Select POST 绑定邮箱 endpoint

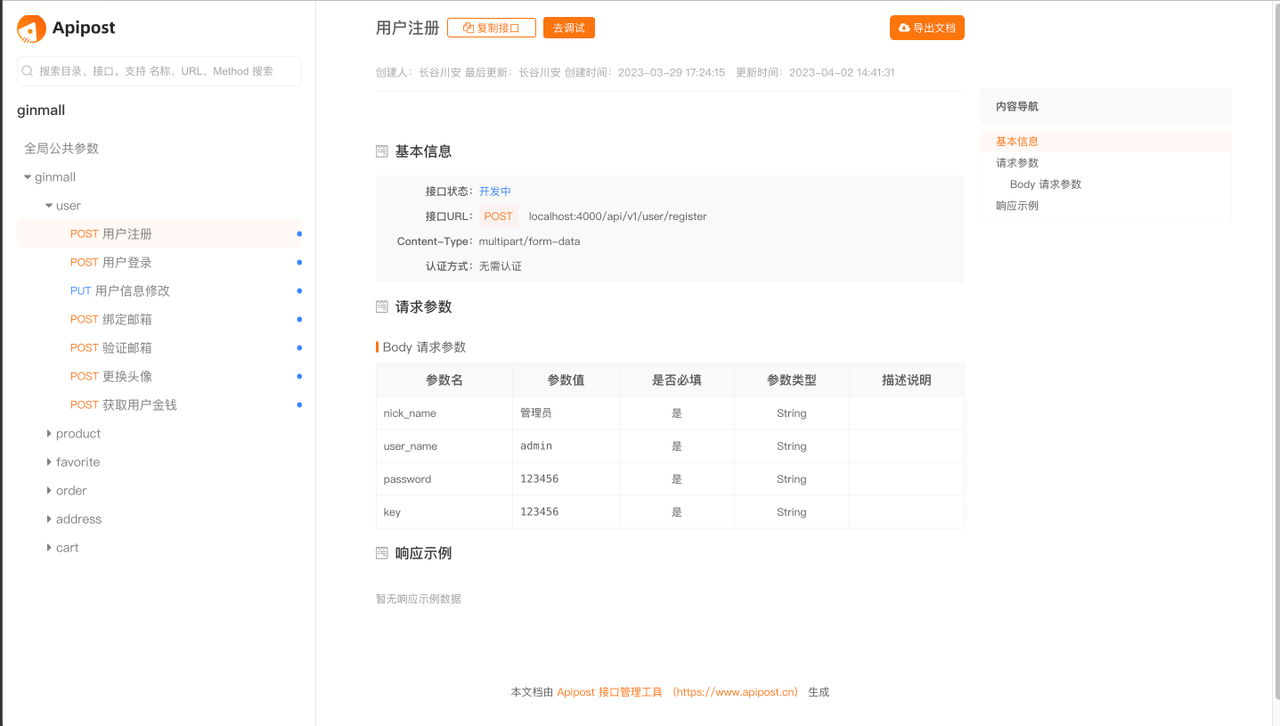pyautogui.click(x=160, y=319)
